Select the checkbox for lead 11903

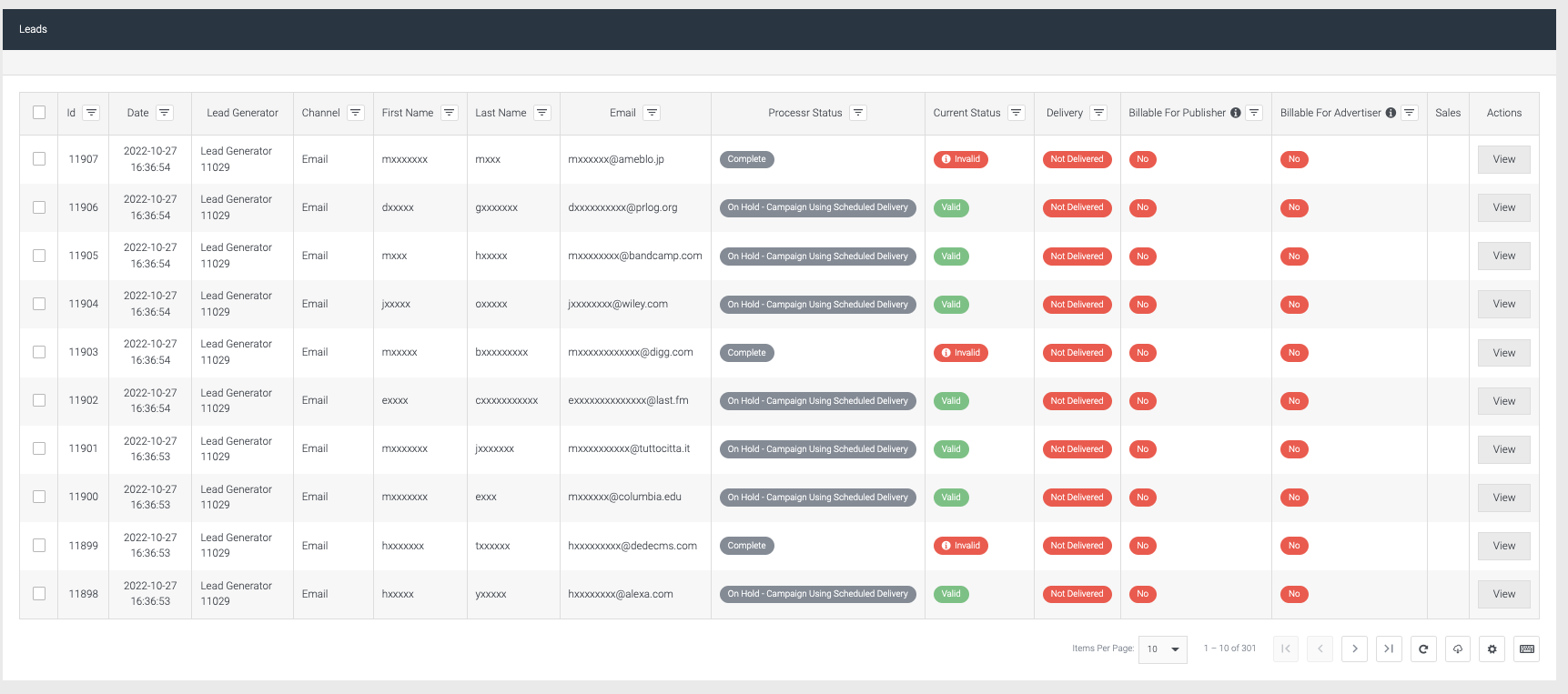[x=39, y=352]
